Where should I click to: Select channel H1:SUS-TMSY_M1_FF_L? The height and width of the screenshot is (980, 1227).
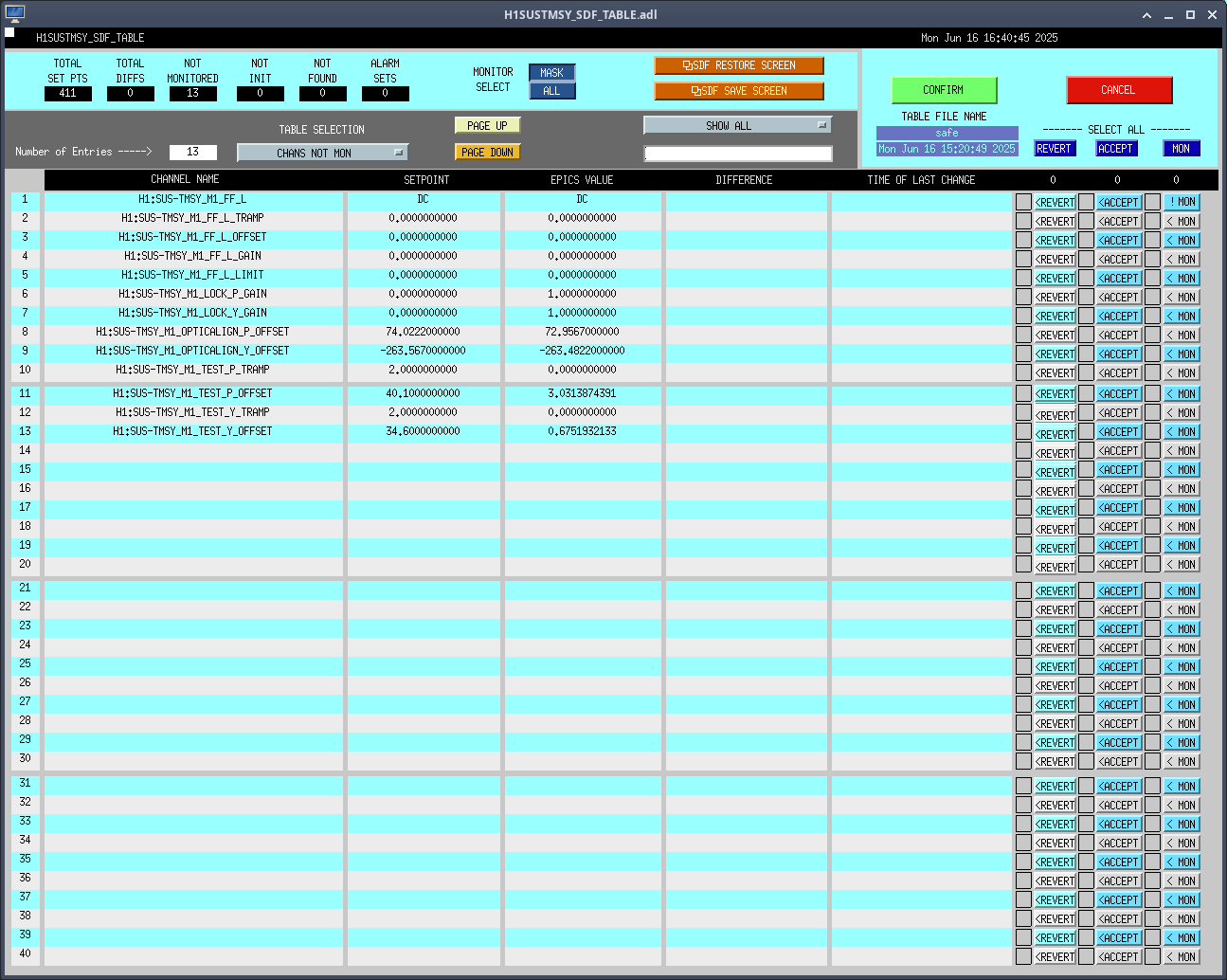(x=192, y=199)
